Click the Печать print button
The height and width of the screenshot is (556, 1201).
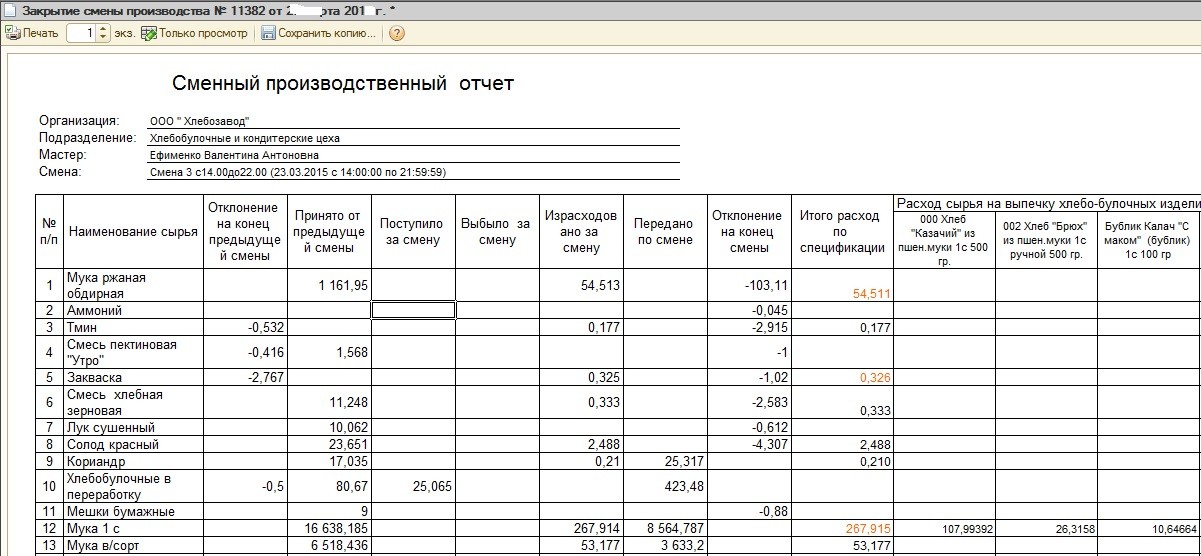[x=32, y=33]
